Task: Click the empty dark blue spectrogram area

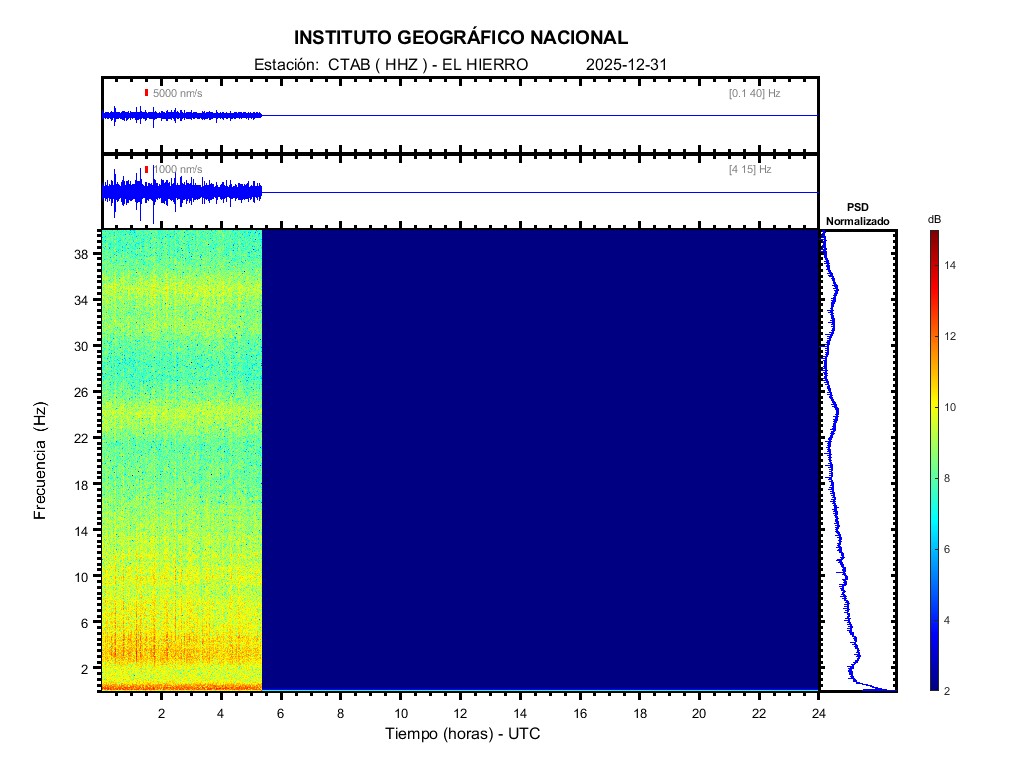Action: 540,460
